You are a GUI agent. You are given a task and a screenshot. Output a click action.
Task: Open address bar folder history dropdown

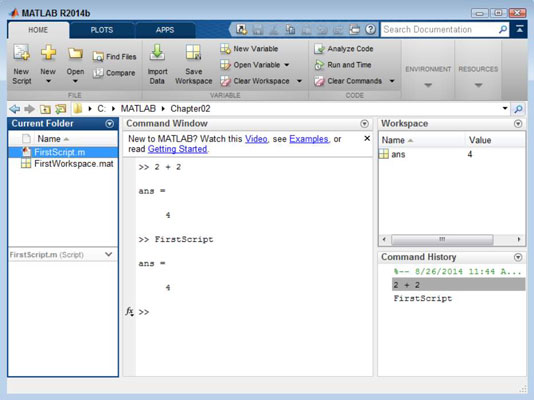(505, 109)
